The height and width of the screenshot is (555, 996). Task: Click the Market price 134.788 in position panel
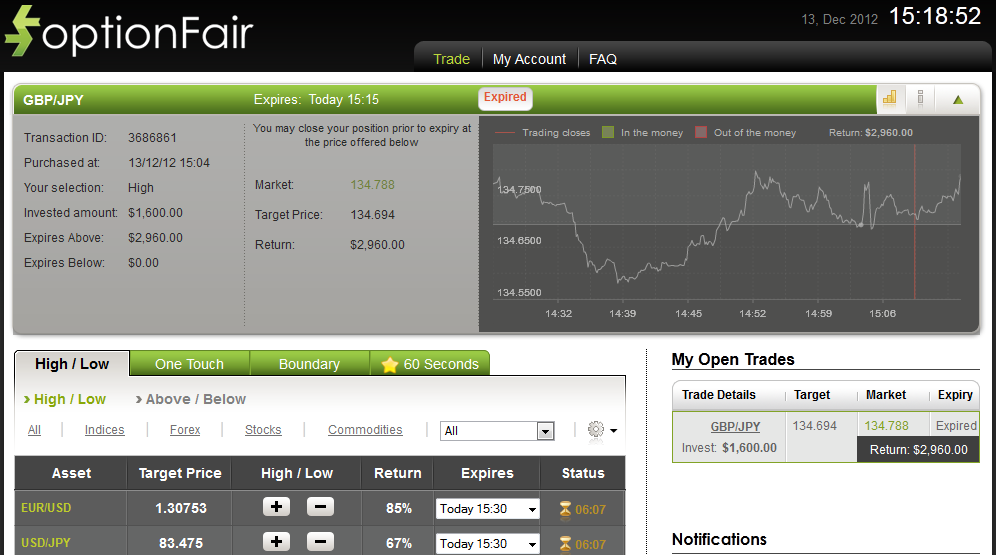pos(372,185)
